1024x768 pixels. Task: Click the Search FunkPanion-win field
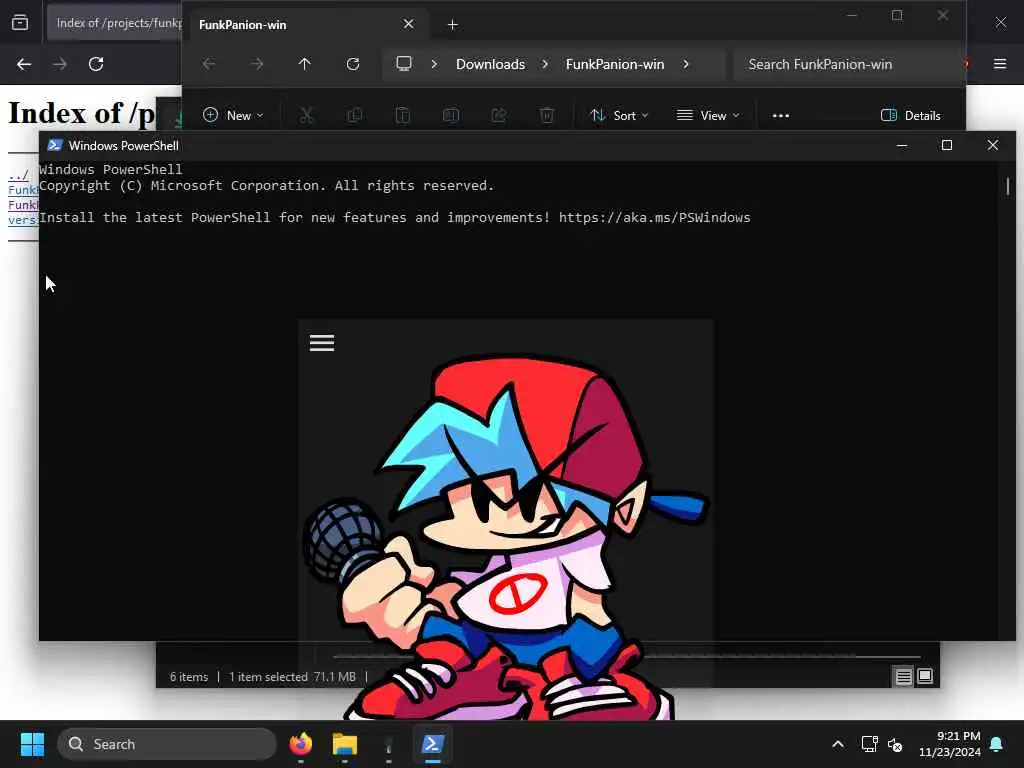(849, 64)
